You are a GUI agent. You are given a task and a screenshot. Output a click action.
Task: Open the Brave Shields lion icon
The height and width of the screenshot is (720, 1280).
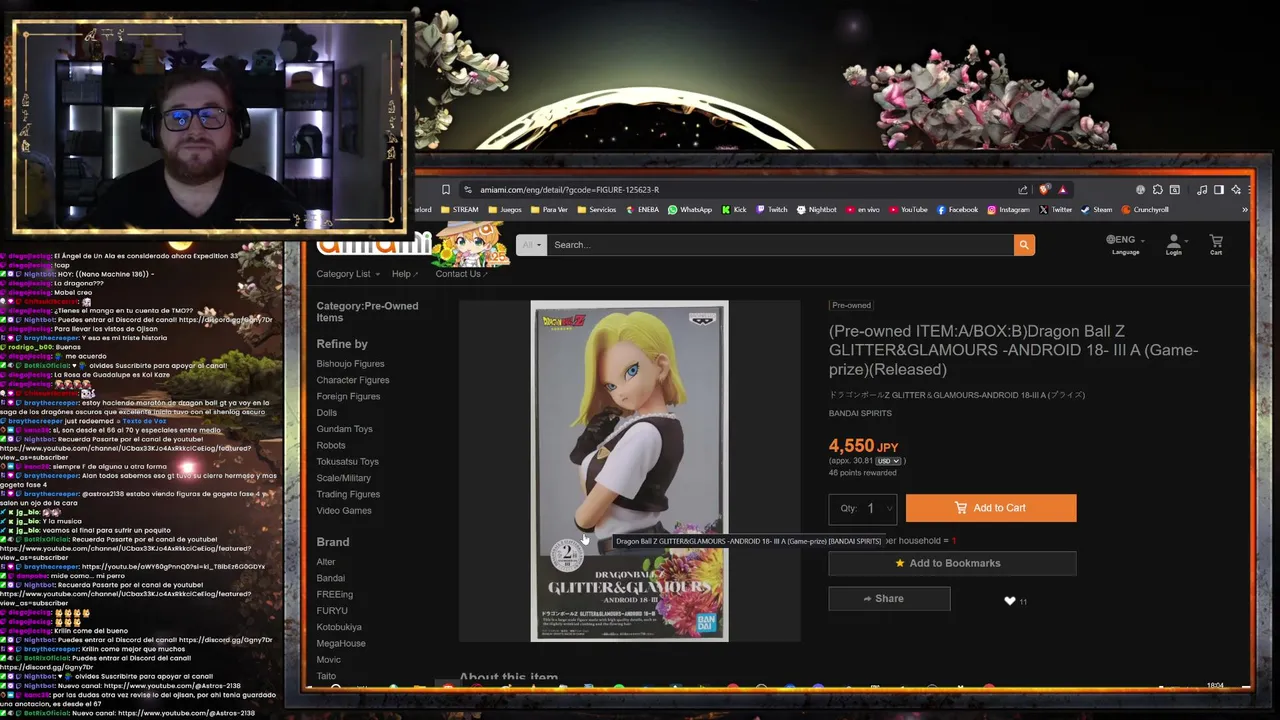[x=1045, y=189]
